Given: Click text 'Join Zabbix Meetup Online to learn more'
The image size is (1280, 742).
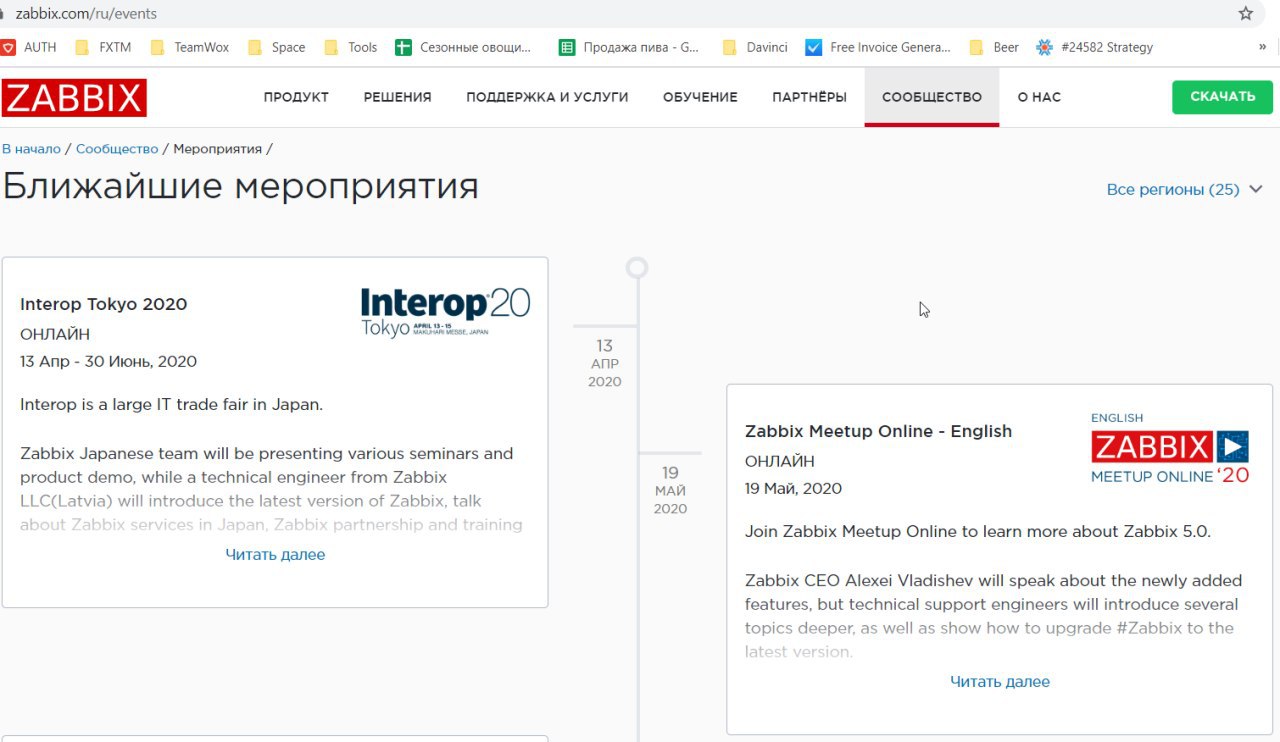Looking at the screenshot, I should 977,532.
